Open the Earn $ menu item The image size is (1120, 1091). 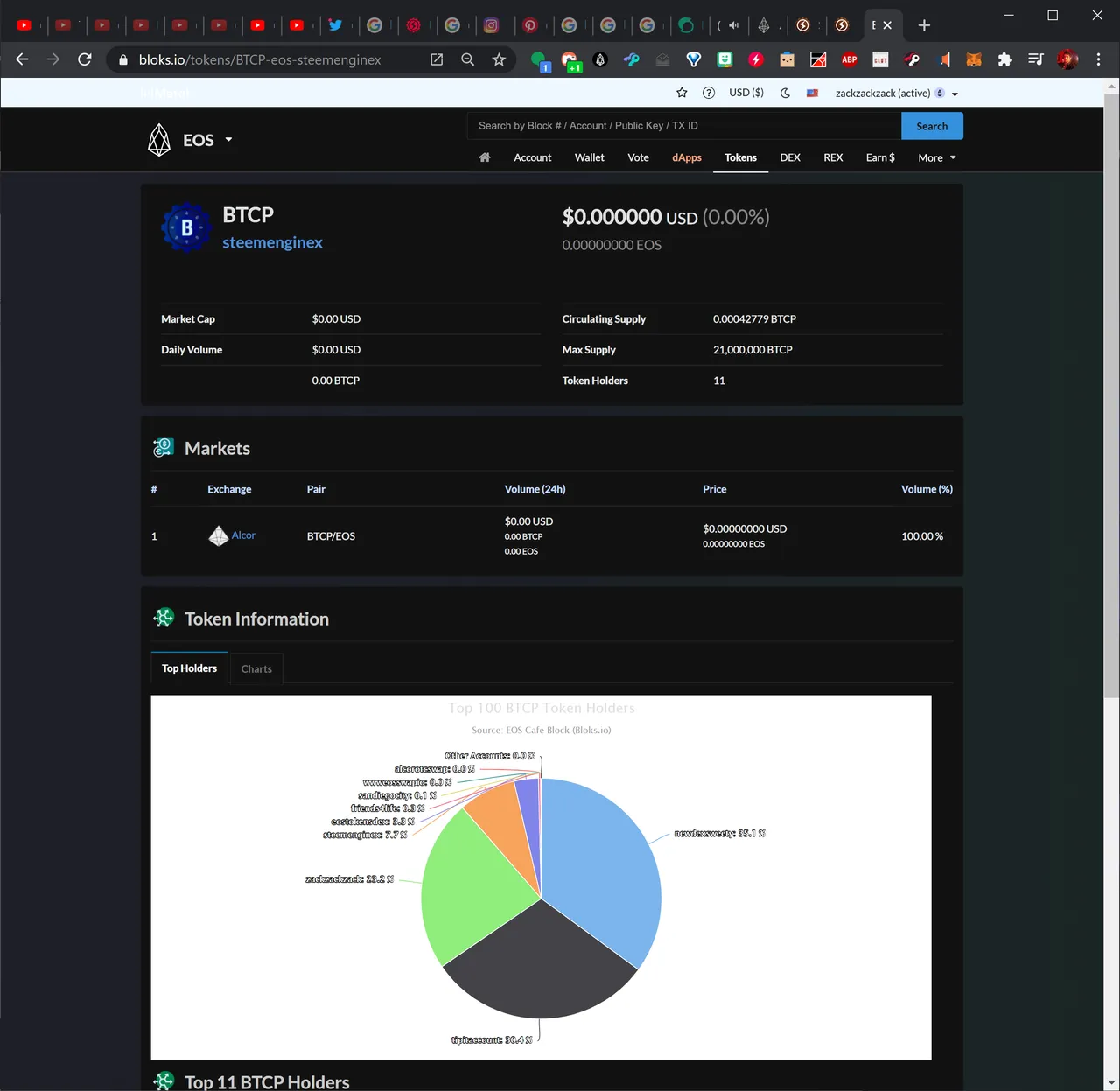(880, 157)
